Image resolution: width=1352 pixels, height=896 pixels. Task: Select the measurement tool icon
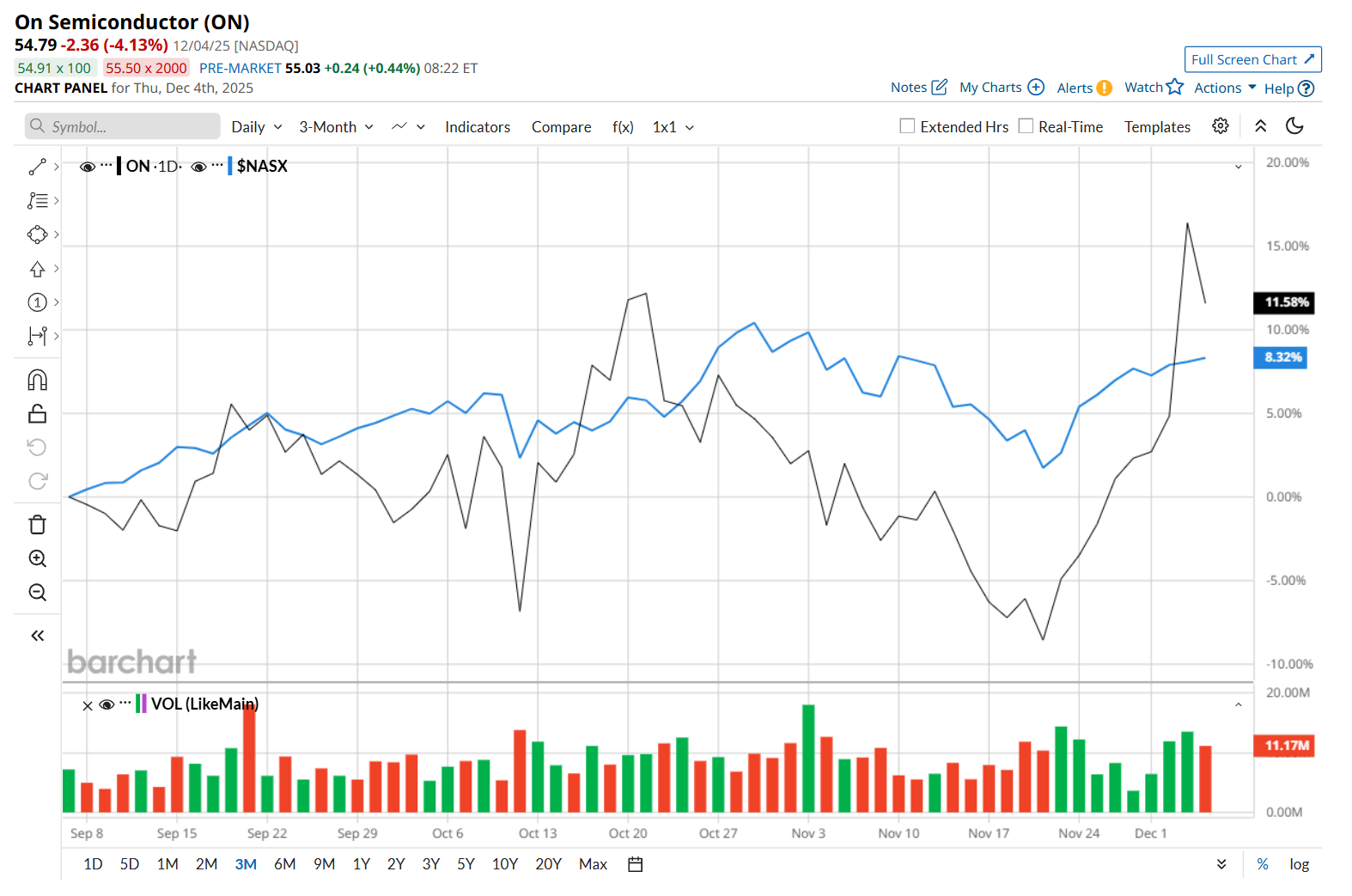pyautogui.click(x=37, y=336)
